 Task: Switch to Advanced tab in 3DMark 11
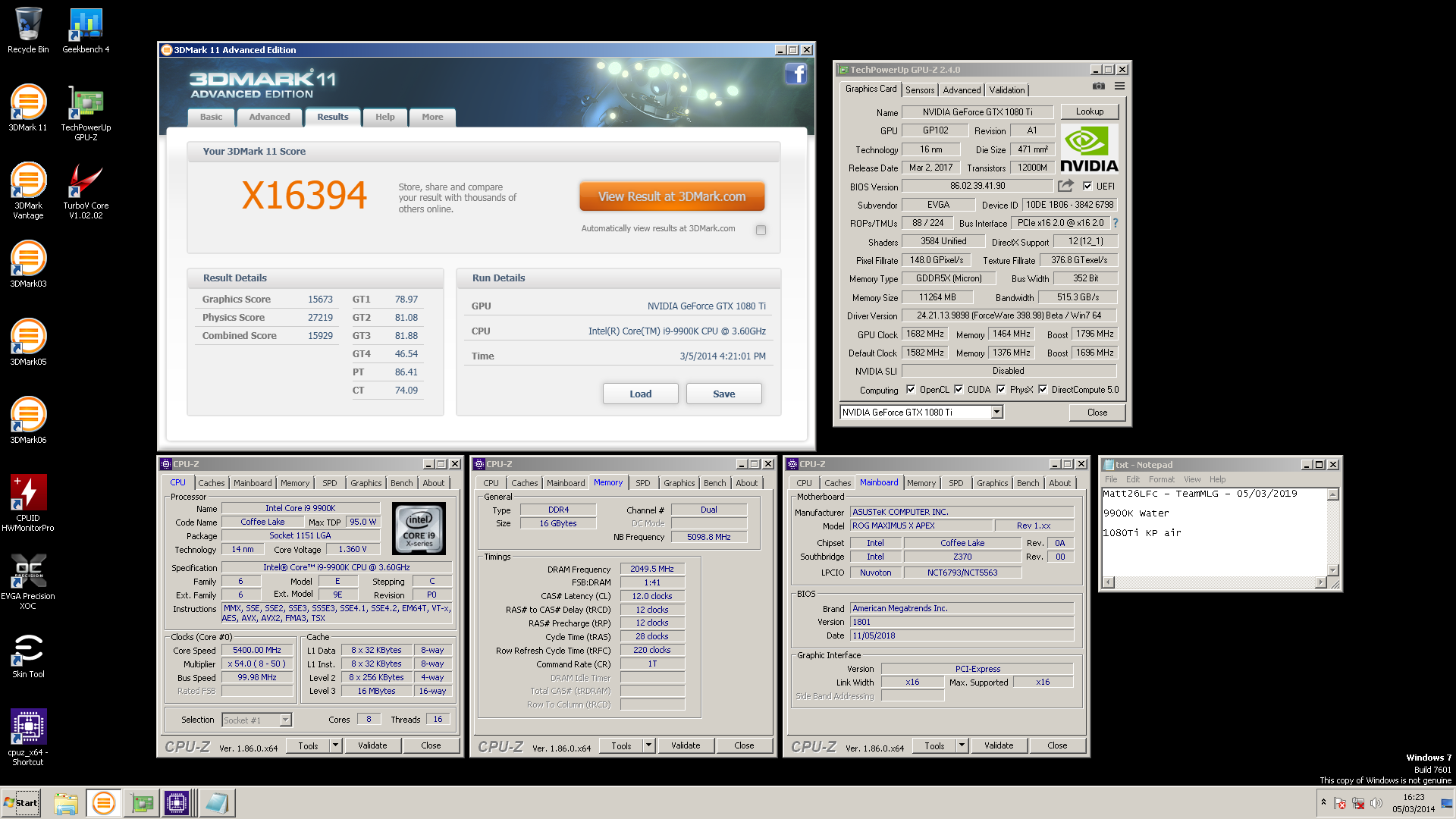269,117
